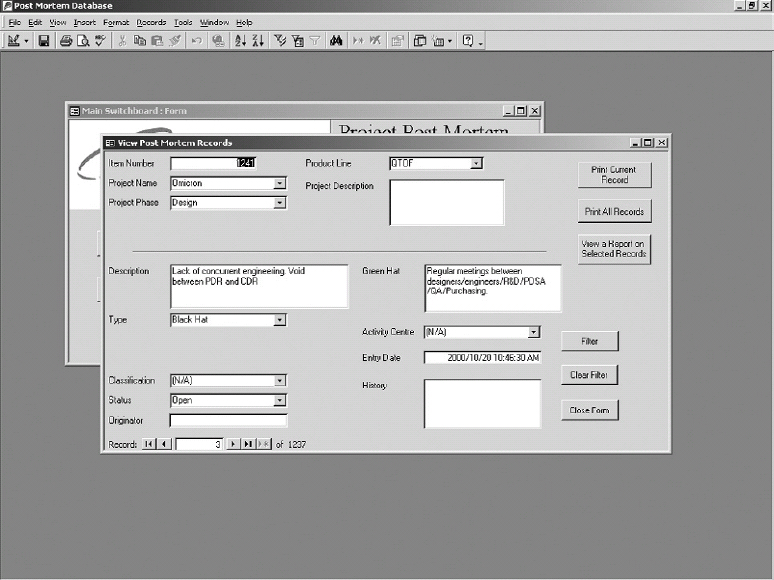The image size is (774, 580).
Task: Open Print Preview from the toolbar
Action: 83,41
